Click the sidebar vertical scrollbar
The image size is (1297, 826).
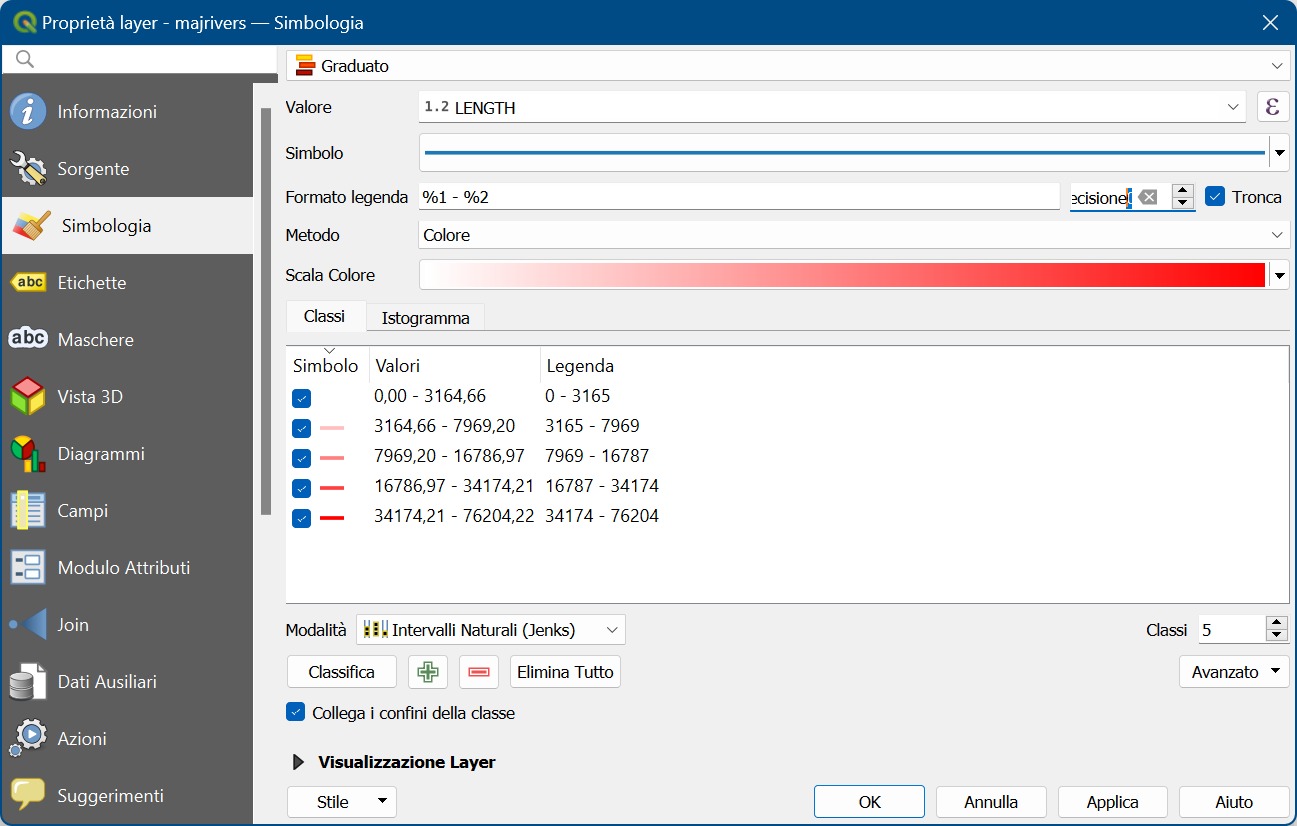coord(265,310)
